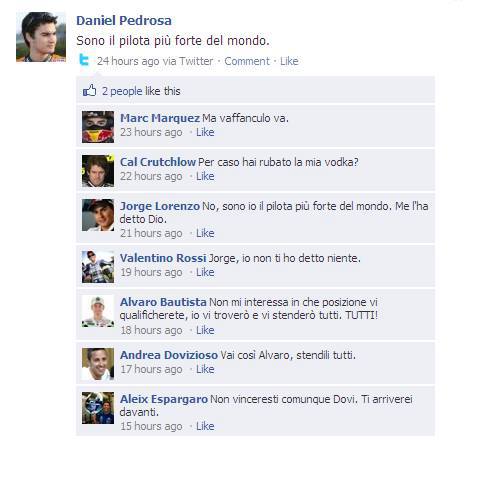Screen dimensions: 491x489
Task: Like Valentino Rossi's comment
Action: tap(205, 272)
